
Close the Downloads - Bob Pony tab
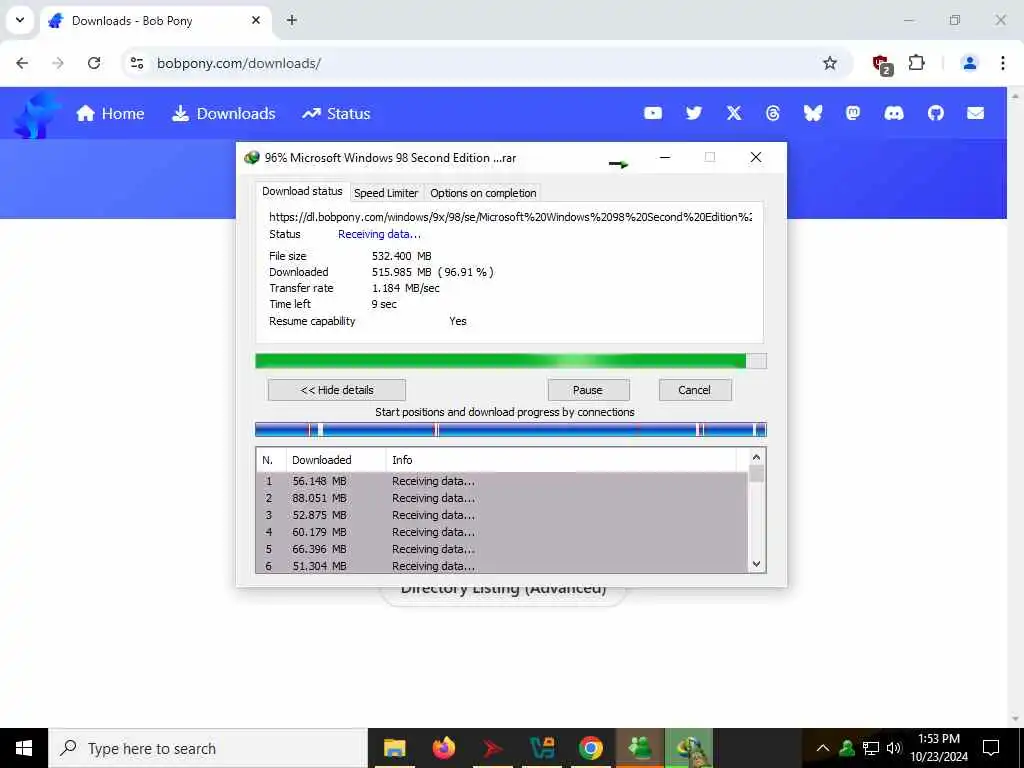pyautogui.click(x=256, y=20)
